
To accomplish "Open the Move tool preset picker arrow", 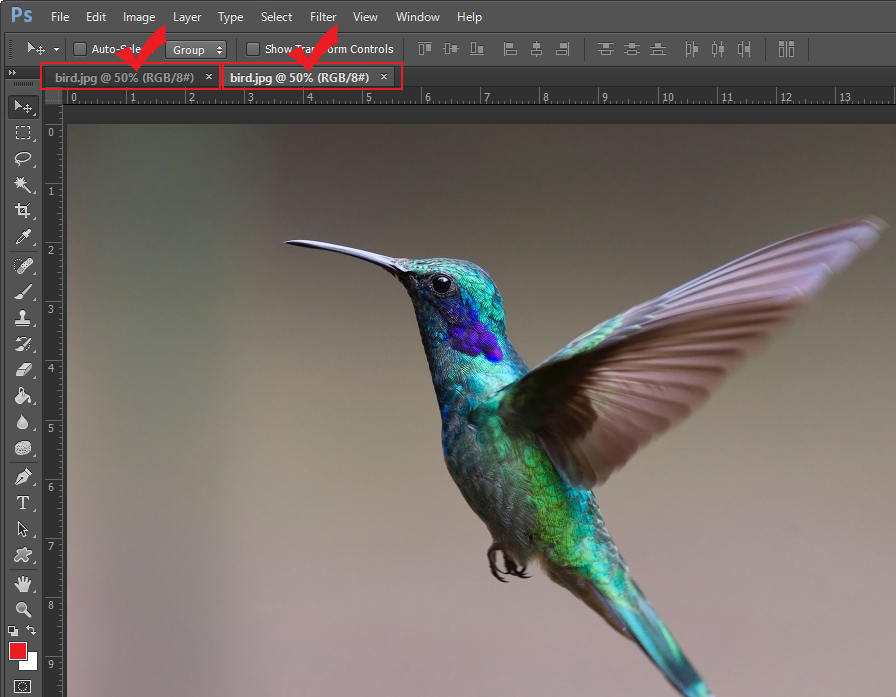I will point(56,49).
